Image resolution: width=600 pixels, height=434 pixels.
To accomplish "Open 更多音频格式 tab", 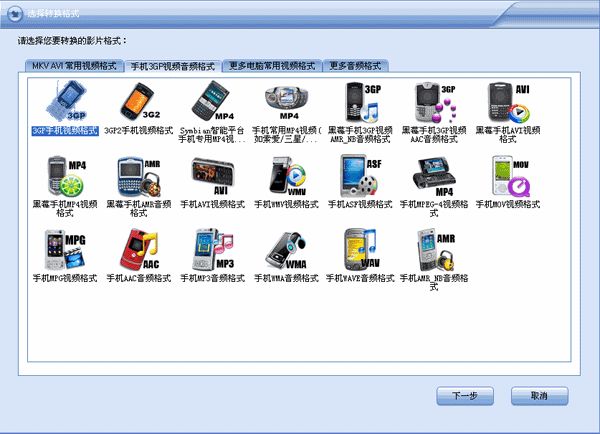I will pyautogui.click(x=354, y=65).
